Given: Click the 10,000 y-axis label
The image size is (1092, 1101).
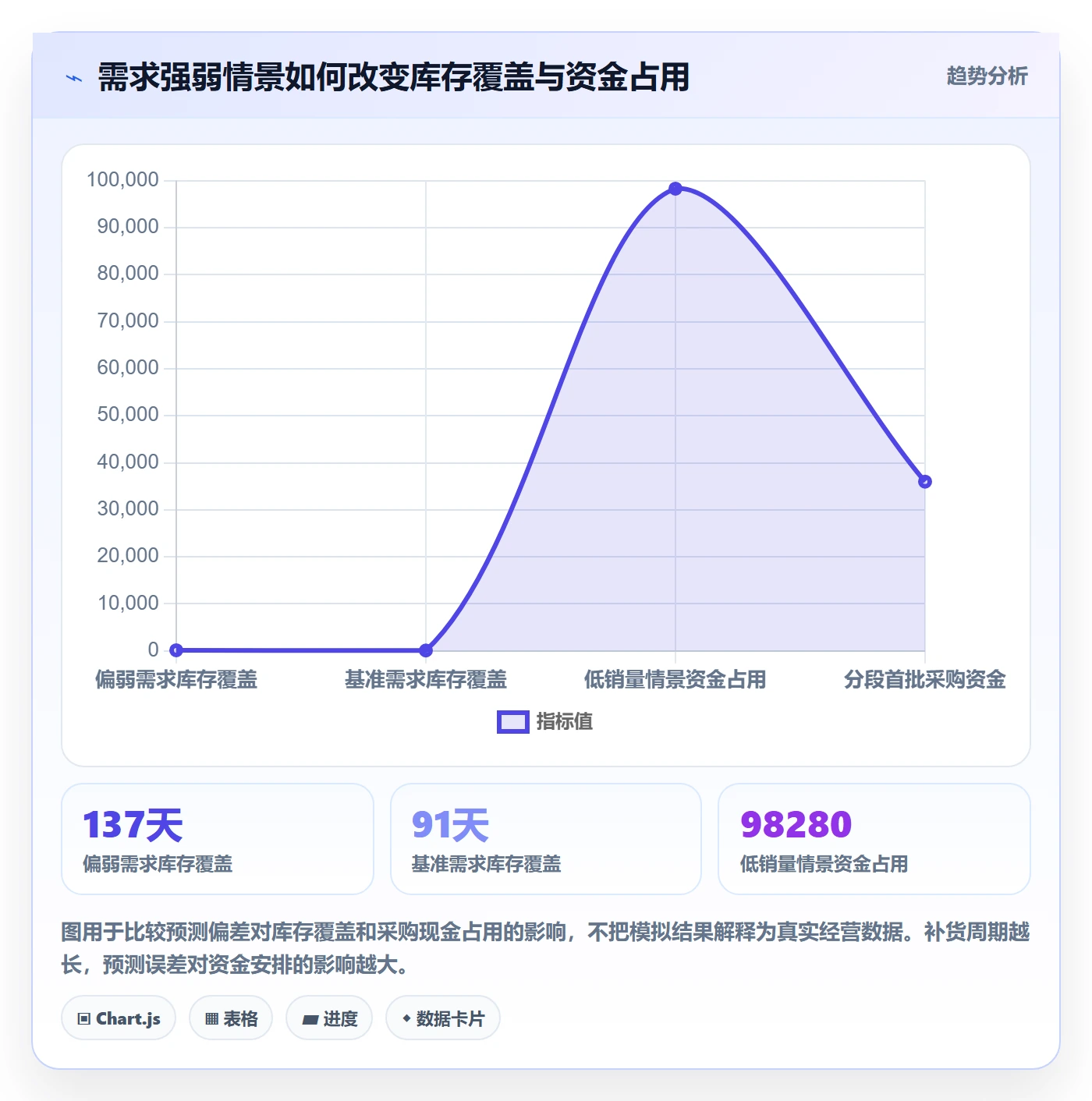Looking at the screenshot, I should [x=128, y=604].
